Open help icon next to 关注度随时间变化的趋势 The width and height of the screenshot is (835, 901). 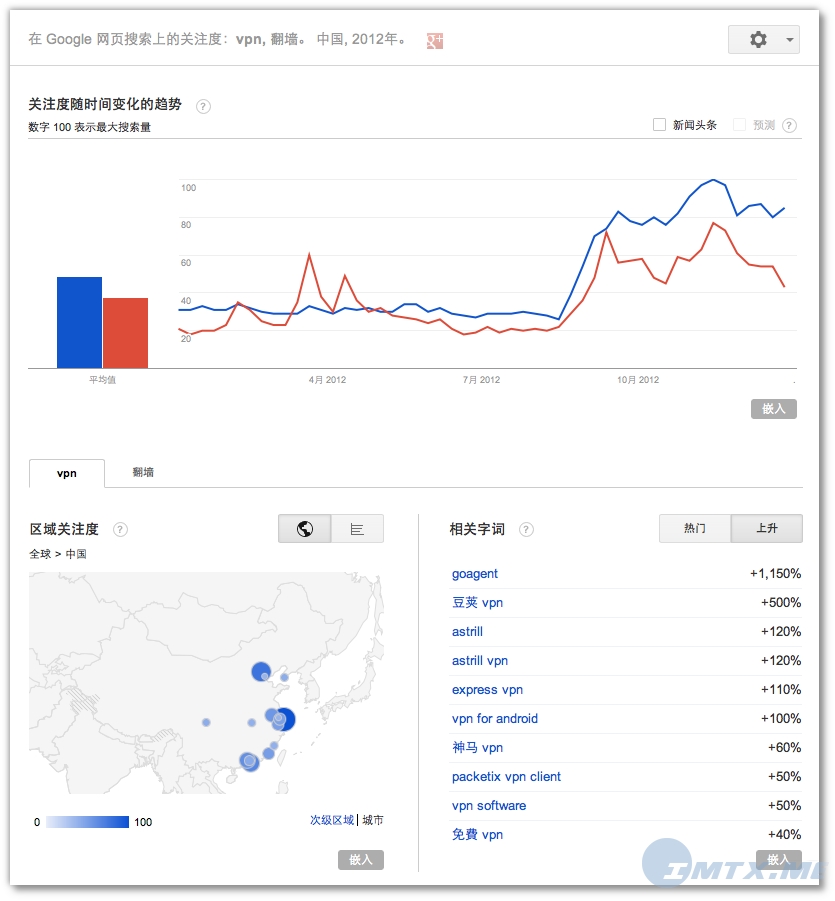pyautogui.click(x=203, y=106)
